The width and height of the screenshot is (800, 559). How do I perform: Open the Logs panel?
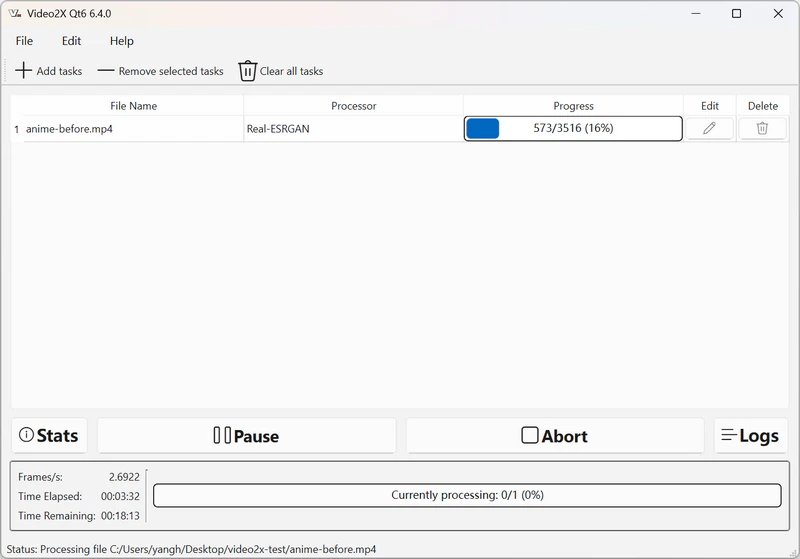click(751, 436)
